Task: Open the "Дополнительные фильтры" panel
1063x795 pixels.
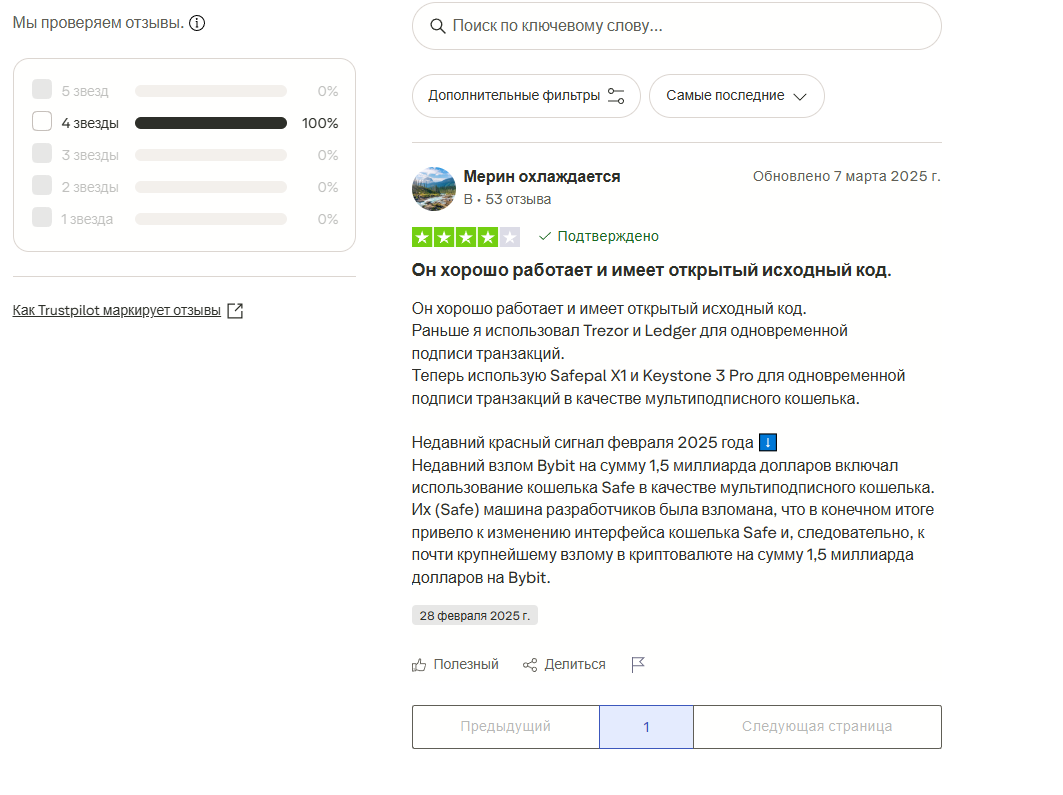Action: click(x=526, y=96)
